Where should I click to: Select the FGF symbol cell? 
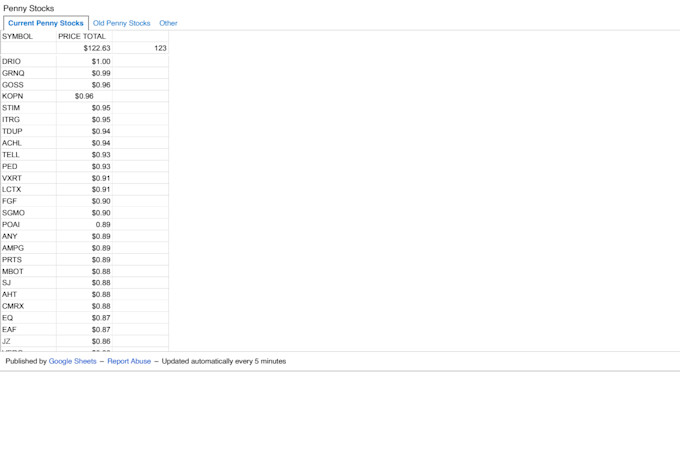point(29,201)
